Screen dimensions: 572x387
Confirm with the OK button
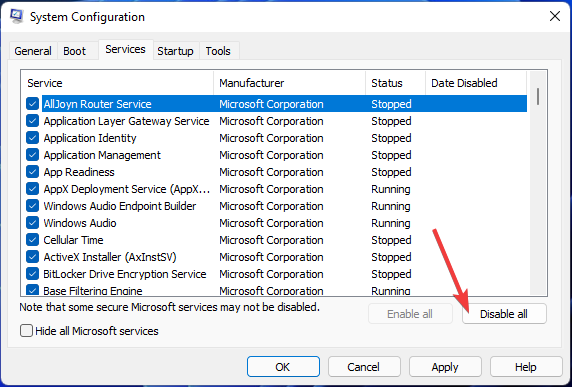point(283,367)
